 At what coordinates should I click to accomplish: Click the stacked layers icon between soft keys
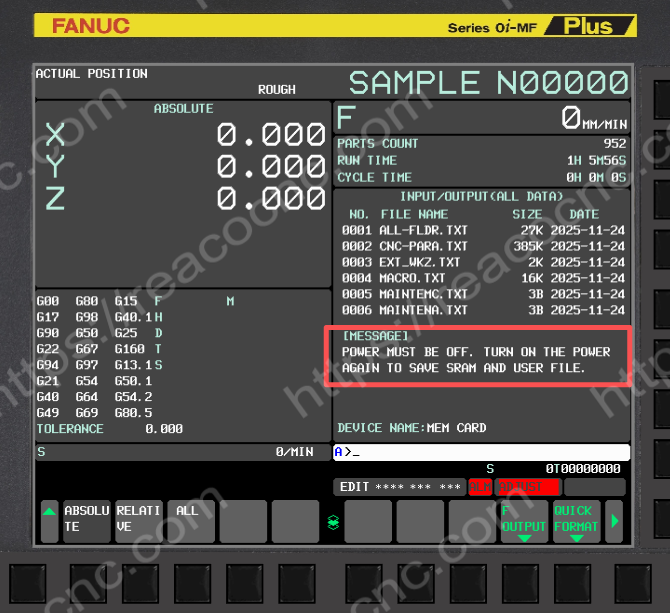(x=333, y=522)
